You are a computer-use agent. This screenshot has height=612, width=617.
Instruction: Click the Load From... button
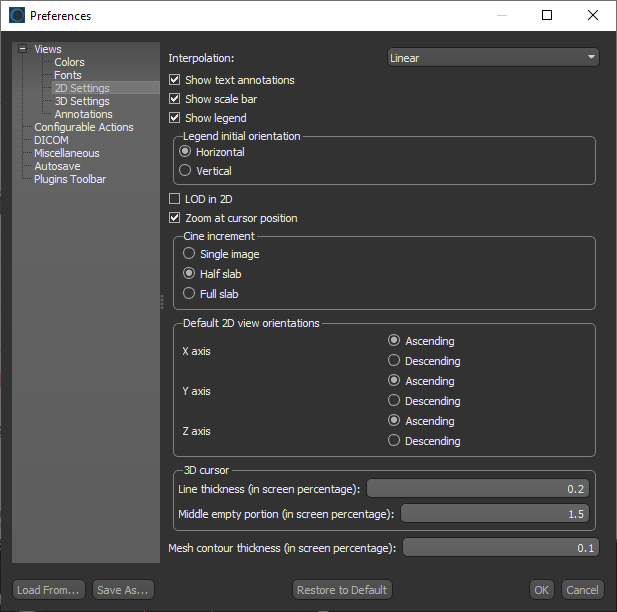click(x=48, y=590)
